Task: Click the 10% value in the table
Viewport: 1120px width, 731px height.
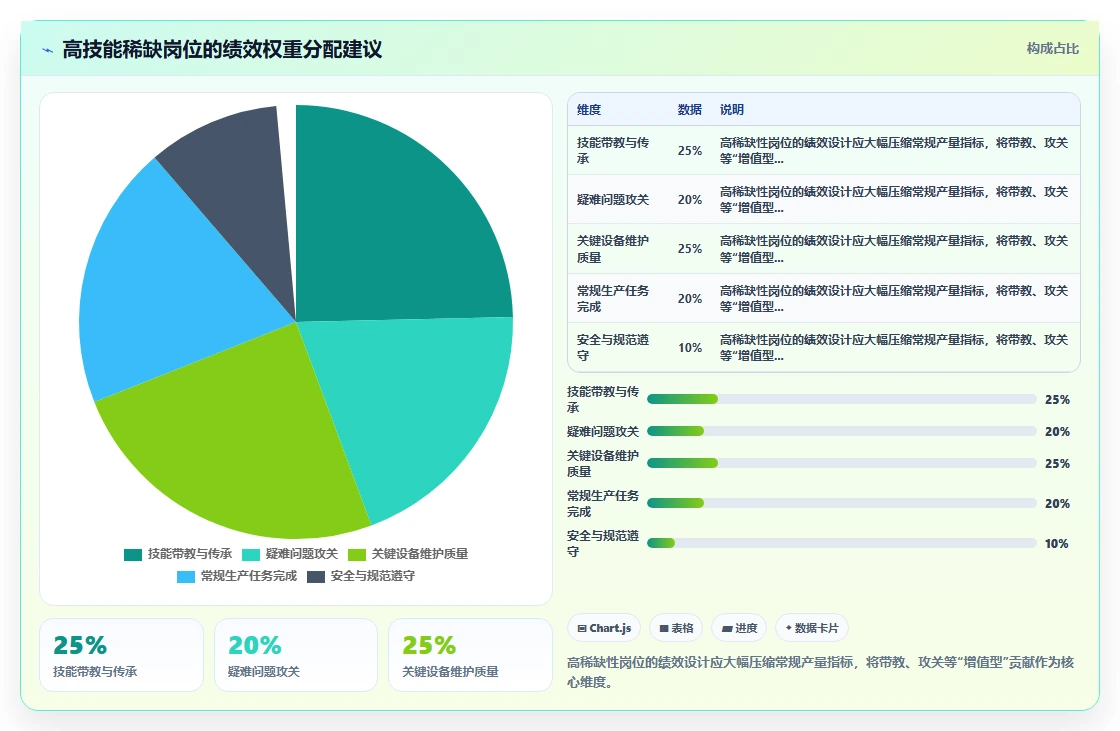Action: point(690,347)
